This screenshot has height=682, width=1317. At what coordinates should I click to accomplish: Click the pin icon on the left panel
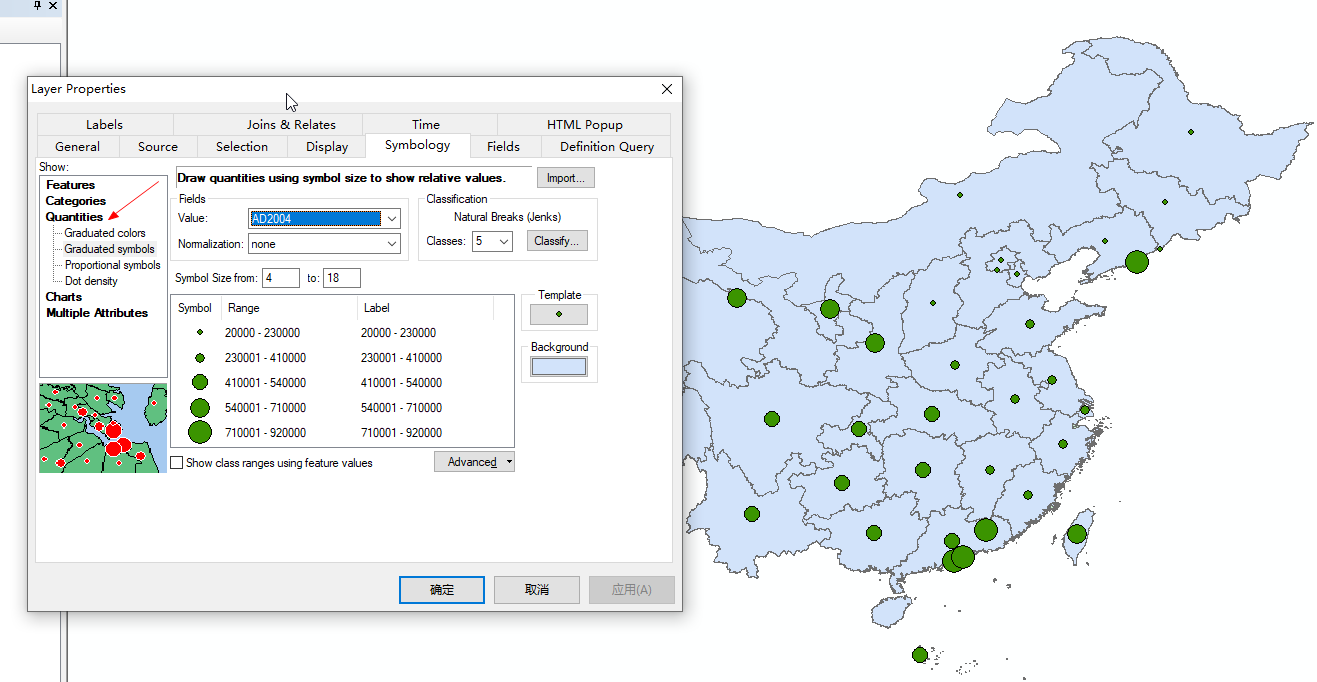tap(38, 6)
